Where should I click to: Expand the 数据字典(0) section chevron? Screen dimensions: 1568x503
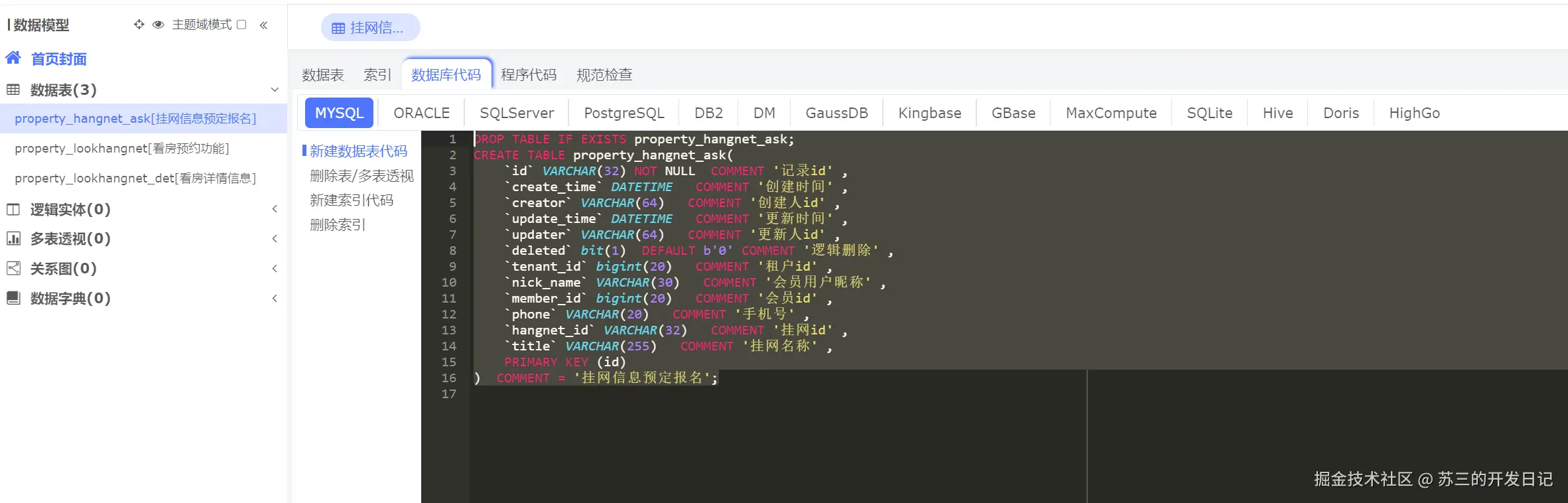[275, 298]
